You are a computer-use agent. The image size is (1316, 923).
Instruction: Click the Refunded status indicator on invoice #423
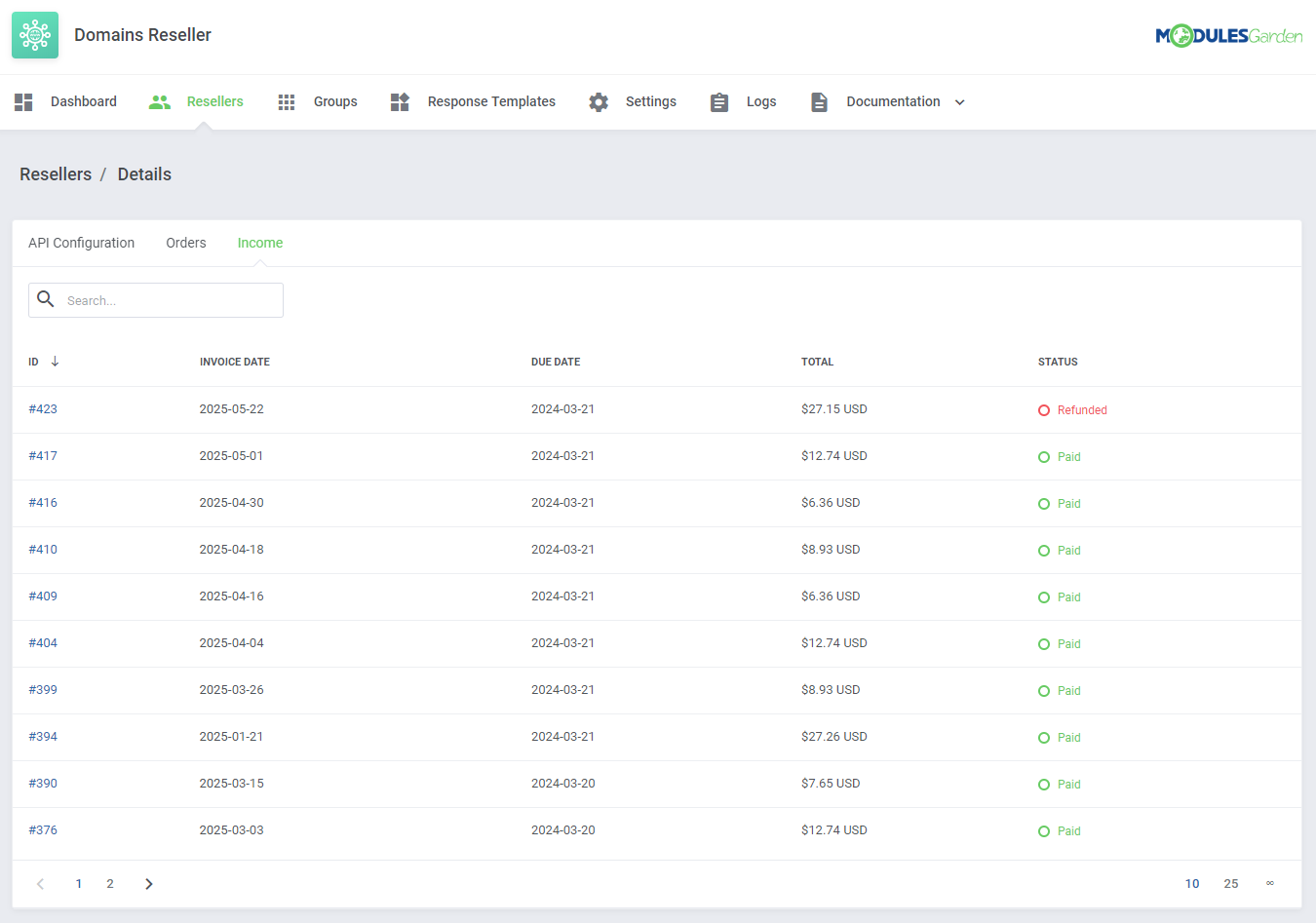tap(1044, 409)
